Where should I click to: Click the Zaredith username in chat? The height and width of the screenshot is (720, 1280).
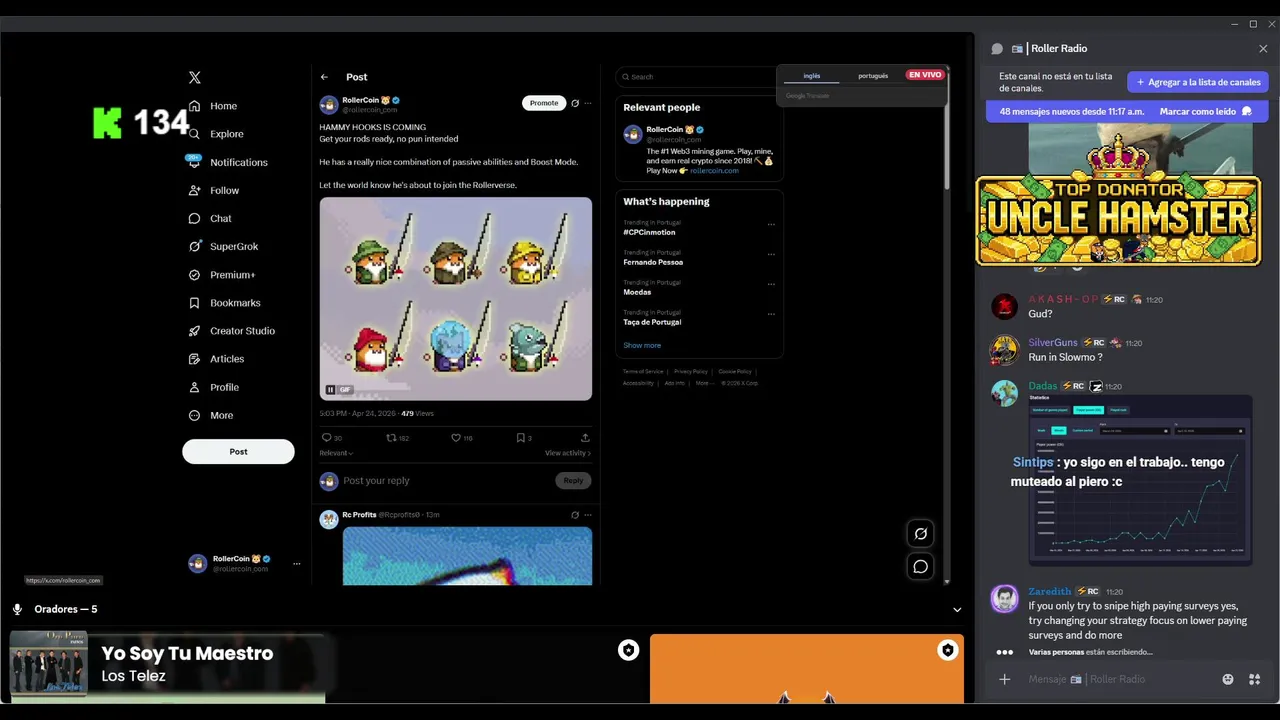point(1049,591)
